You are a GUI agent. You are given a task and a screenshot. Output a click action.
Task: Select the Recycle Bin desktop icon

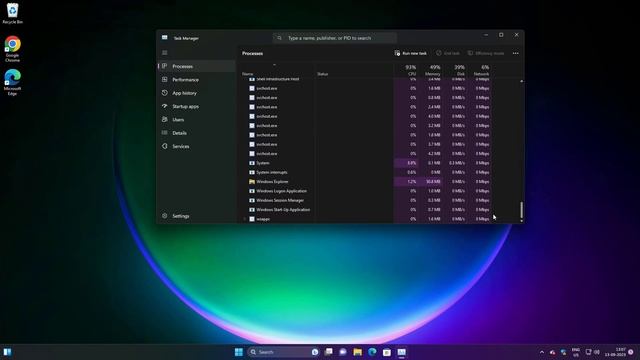[12, 13]
